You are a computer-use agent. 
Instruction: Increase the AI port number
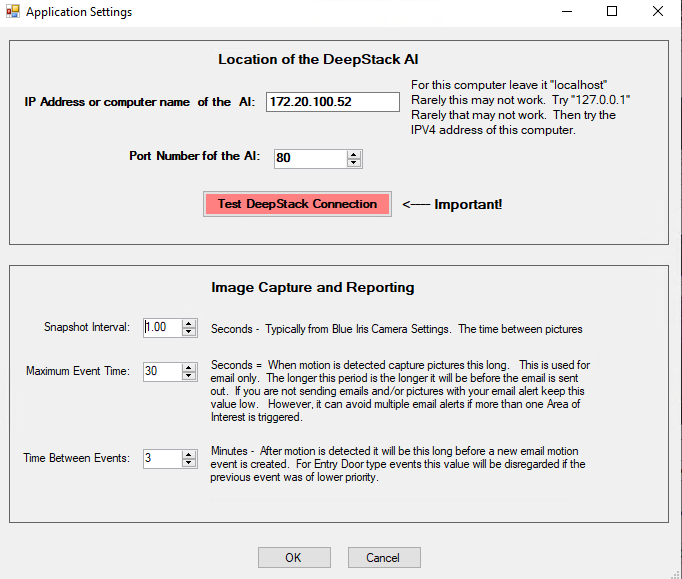tap(354, 154)
